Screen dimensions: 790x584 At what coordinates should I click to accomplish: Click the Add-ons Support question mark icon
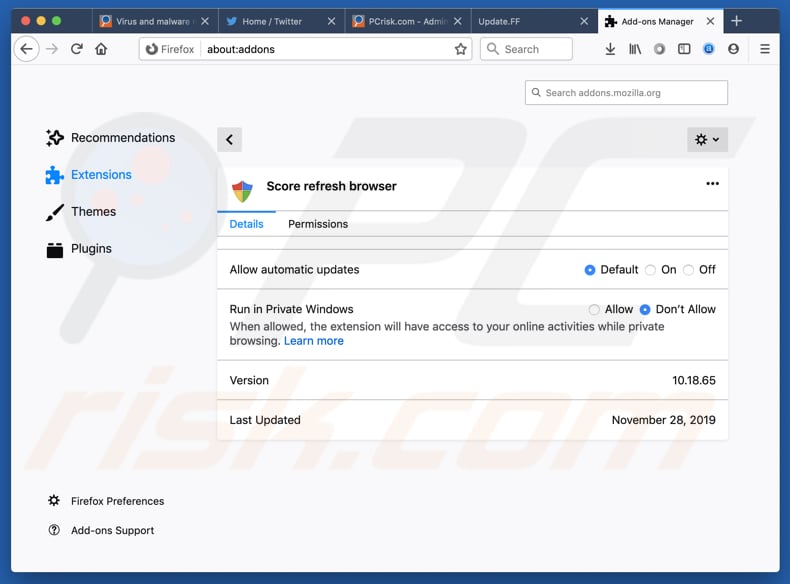54,530
